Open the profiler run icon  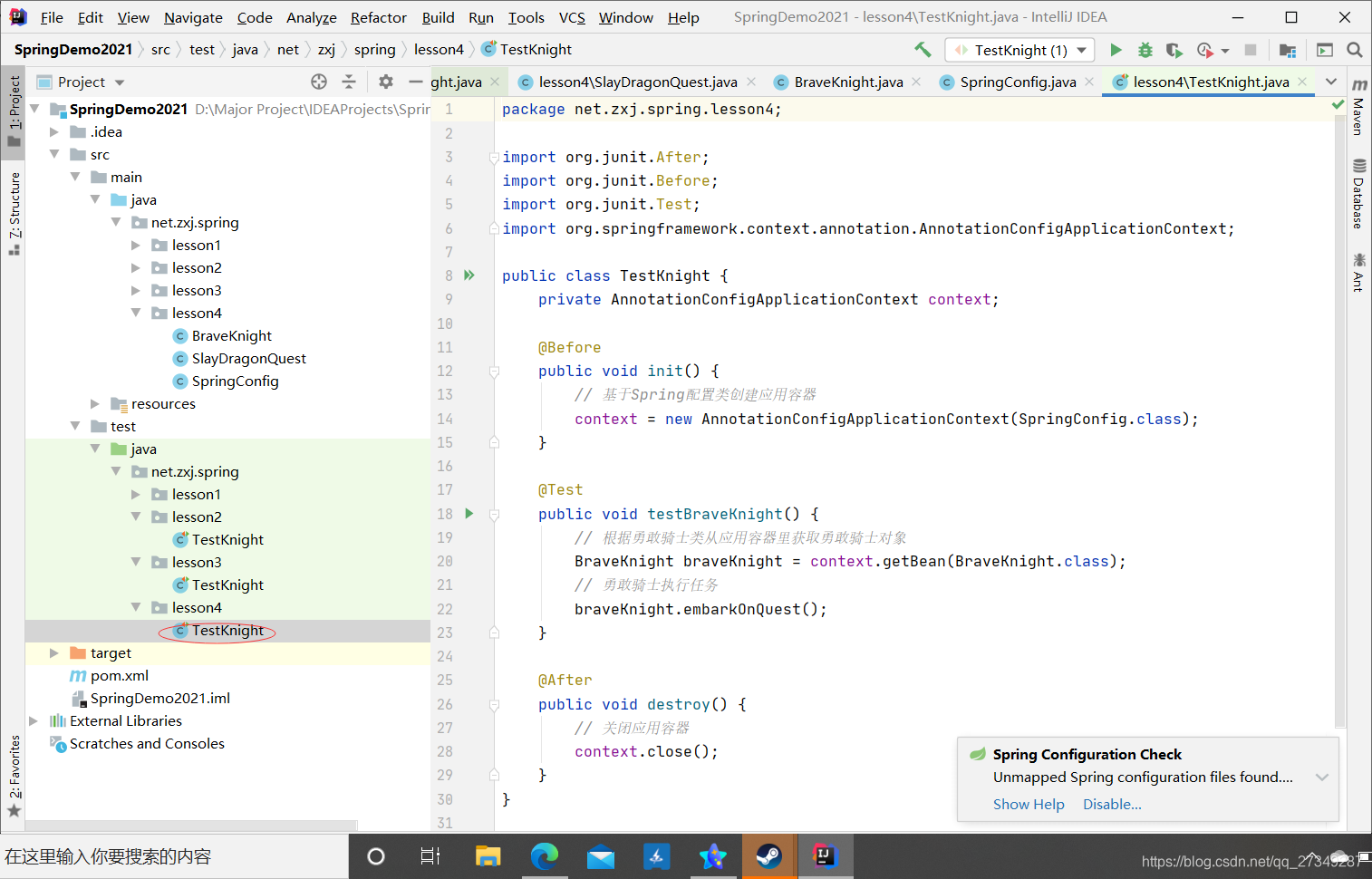tap(1204, 50)
